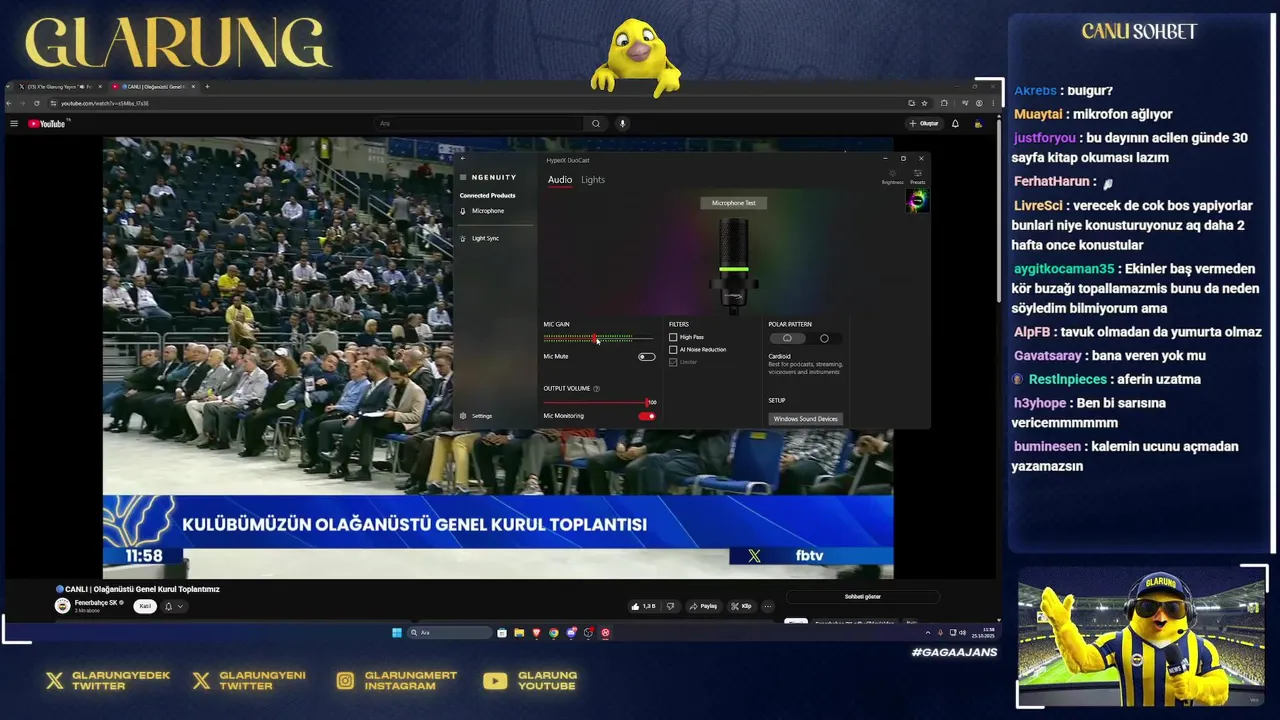Open YouTube guide menu icon
The height and width of the screenshot is (720, 1280).
14,124
